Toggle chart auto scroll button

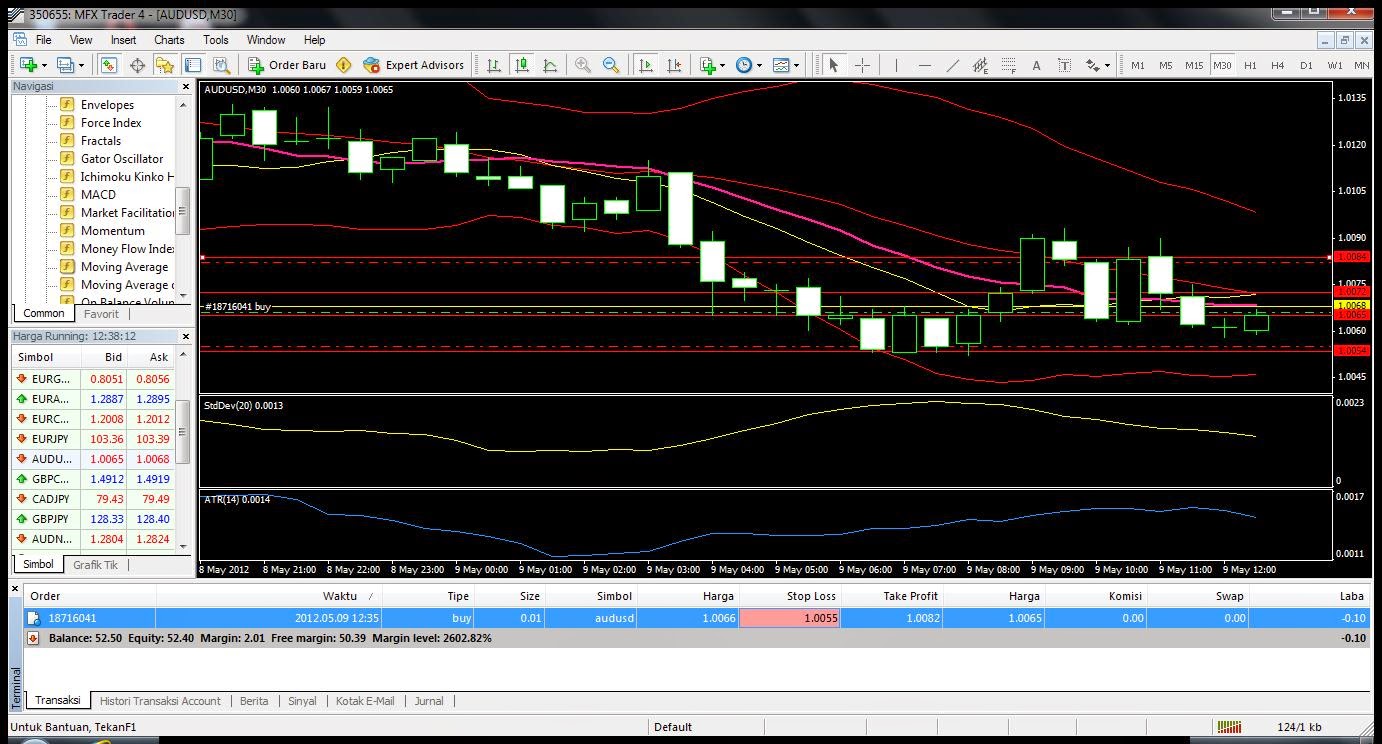[x=646, y=65]
